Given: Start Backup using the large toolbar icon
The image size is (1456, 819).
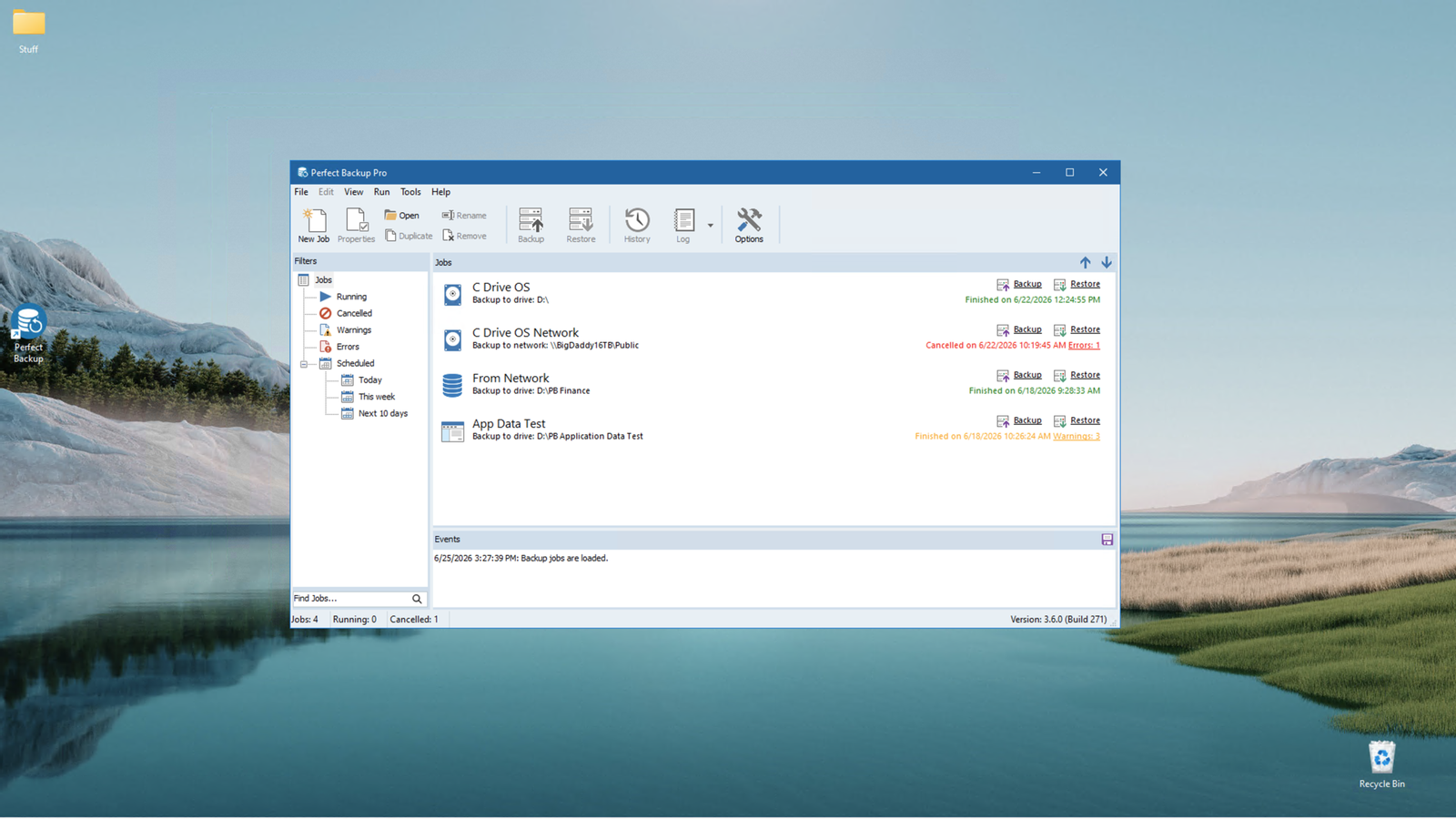Looking at the screenshot, I should tap(531, 226).
